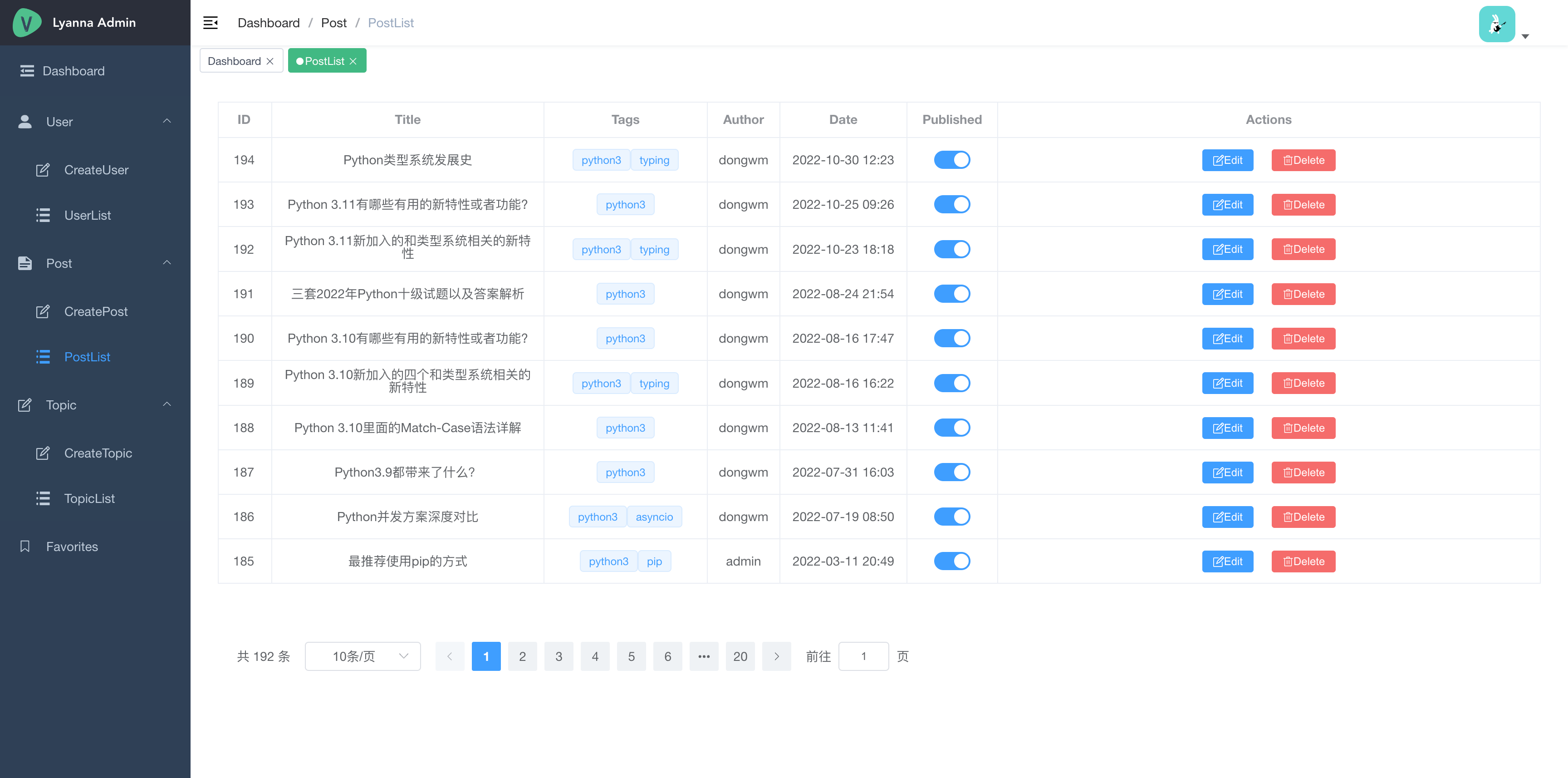Toggle published switch for post 185
The image size is (1568, 778).
coord(951,561)
